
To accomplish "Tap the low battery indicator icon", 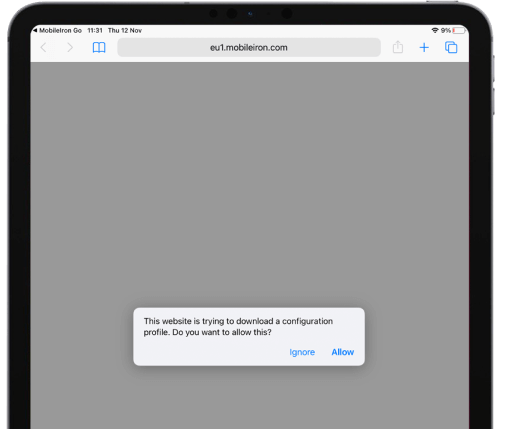I will (x=458, y=30).
